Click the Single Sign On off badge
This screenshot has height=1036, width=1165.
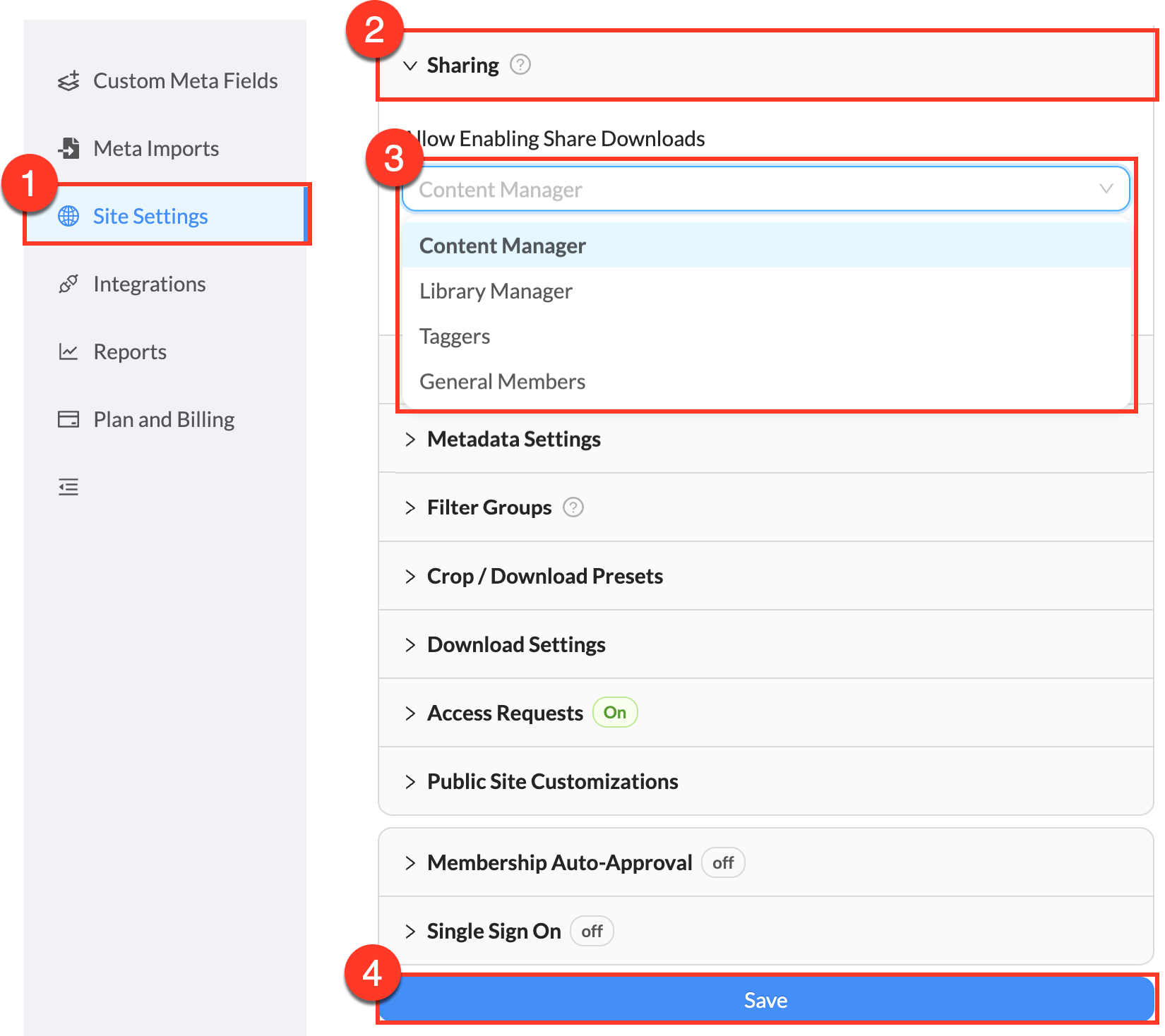click(591, 932)
